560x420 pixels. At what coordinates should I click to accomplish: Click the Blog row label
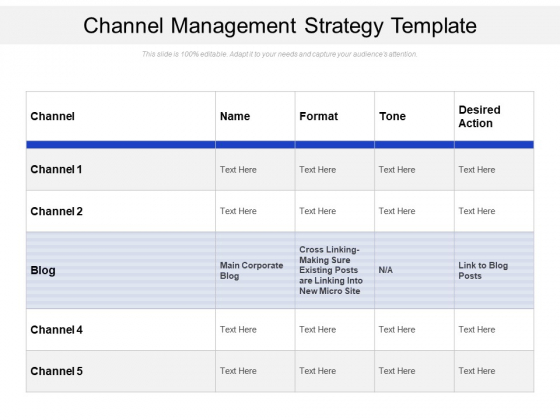click(43, 270)
